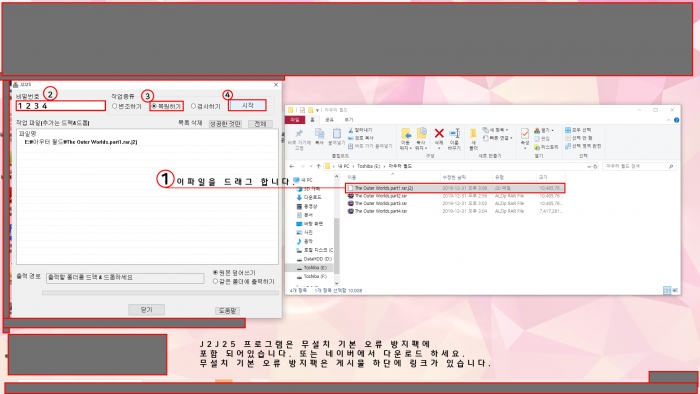
Task: Click the J2J25 progress bar
Action: click(160, 293)
